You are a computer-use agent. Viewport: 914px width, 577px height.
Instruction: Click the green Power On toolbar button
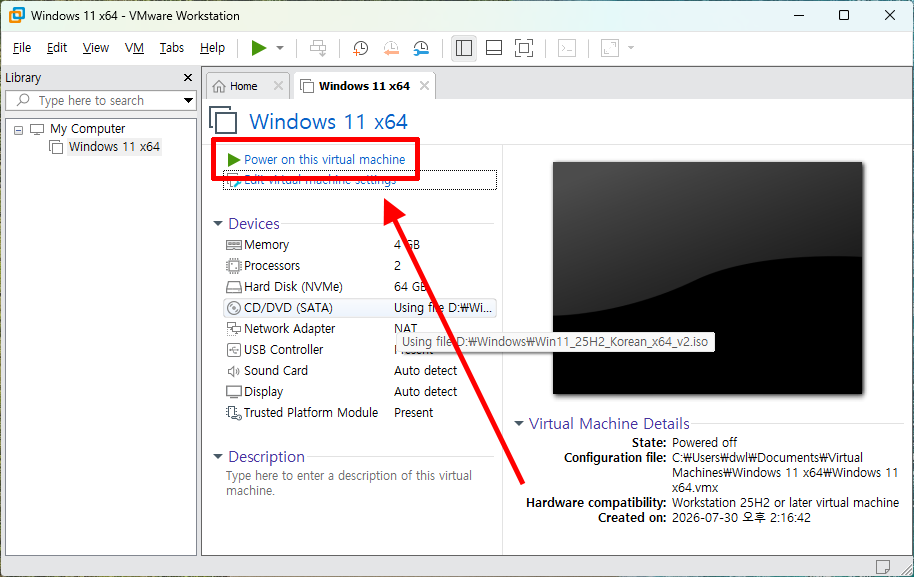259,48
